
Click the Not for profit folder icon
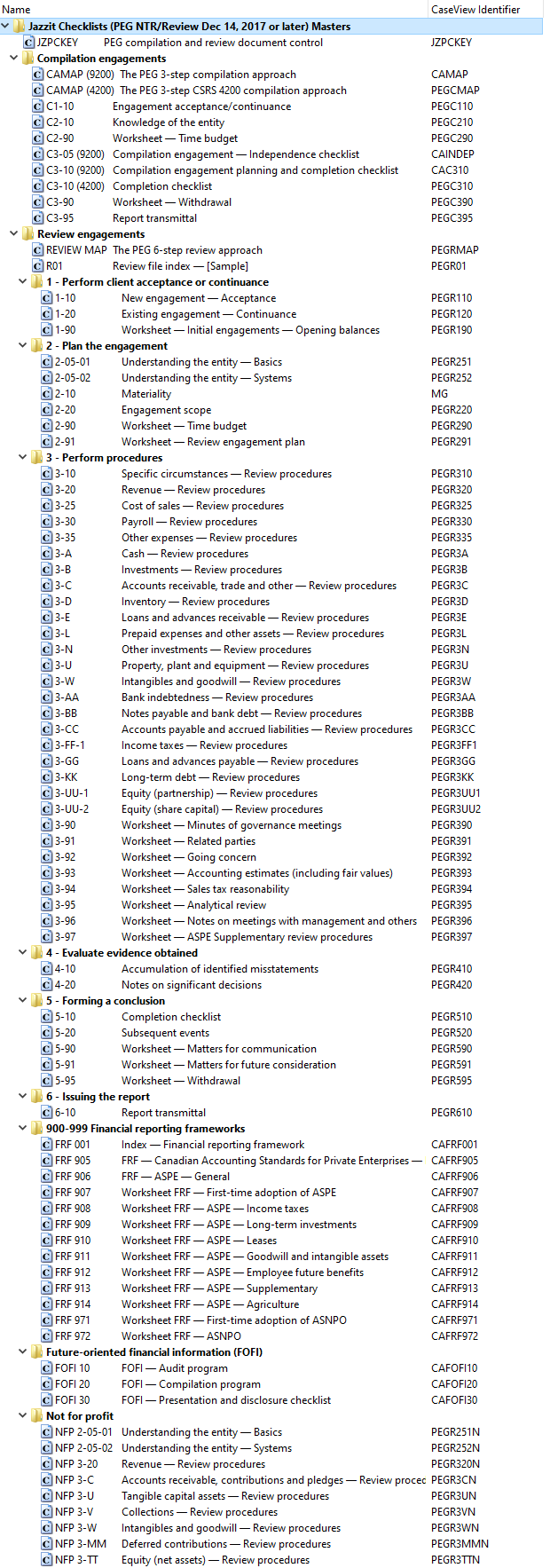37,1416
